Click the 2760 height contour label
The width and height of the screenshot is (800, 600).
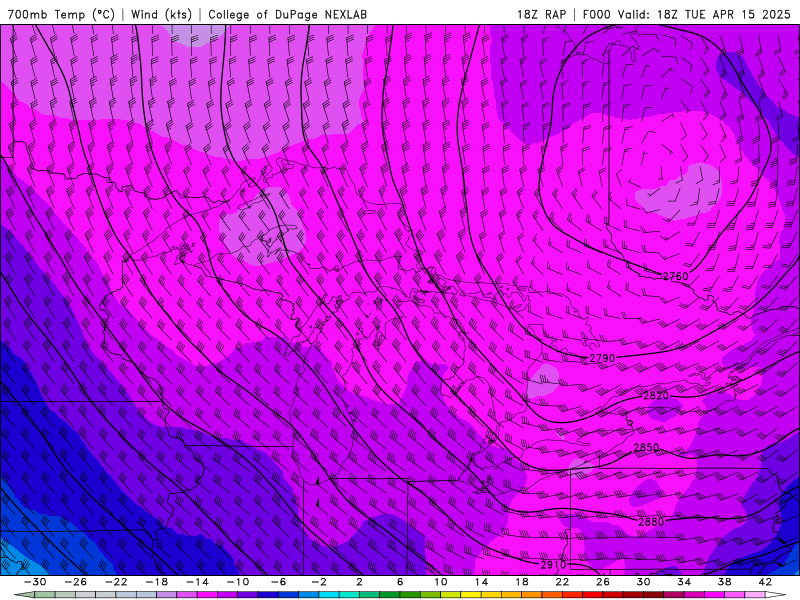pyautogui.click(x=675, y=277)
